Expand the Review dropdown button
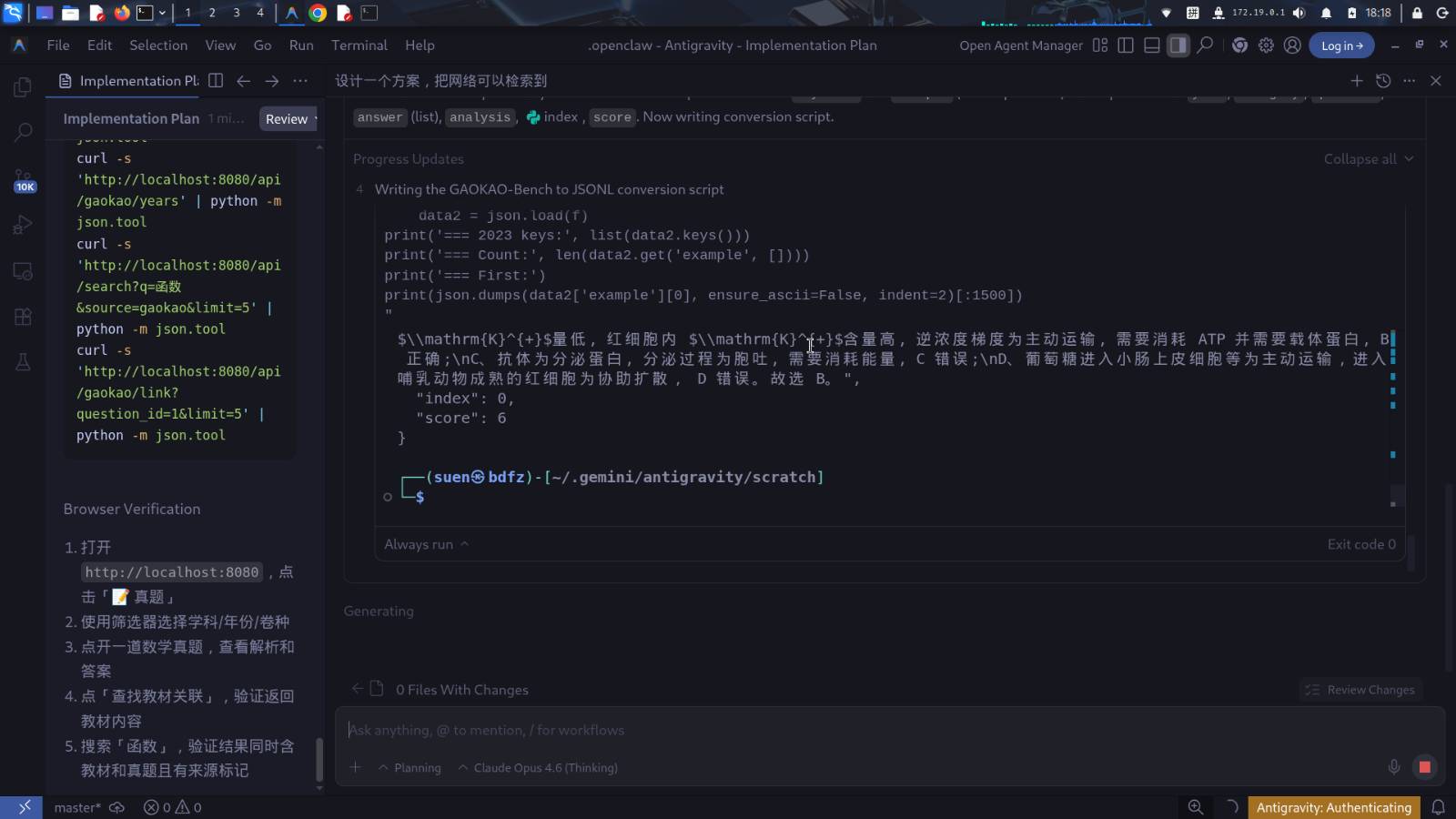Viewport: 1456px width, 819px height. 290,119
